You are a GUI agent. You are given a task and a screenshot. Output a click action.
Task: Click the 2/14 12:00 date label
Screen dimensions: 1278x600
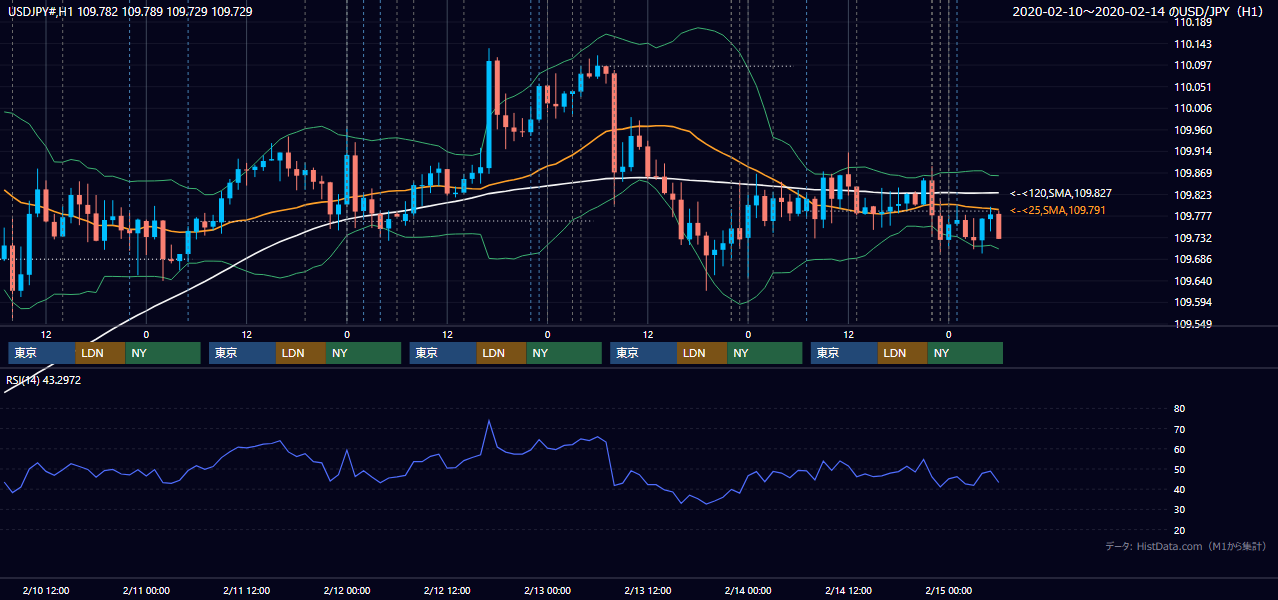[x=849, y=590]
